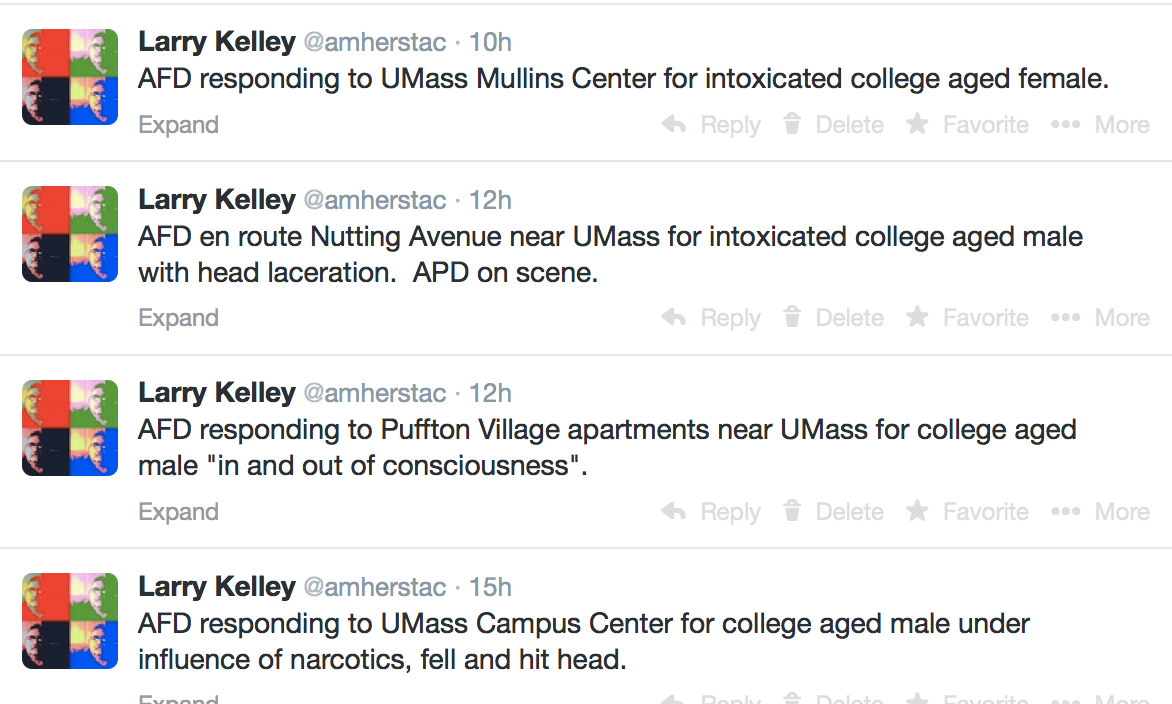Click Reply arrow icon on Mullins Center tweet

tap(674, 125)
